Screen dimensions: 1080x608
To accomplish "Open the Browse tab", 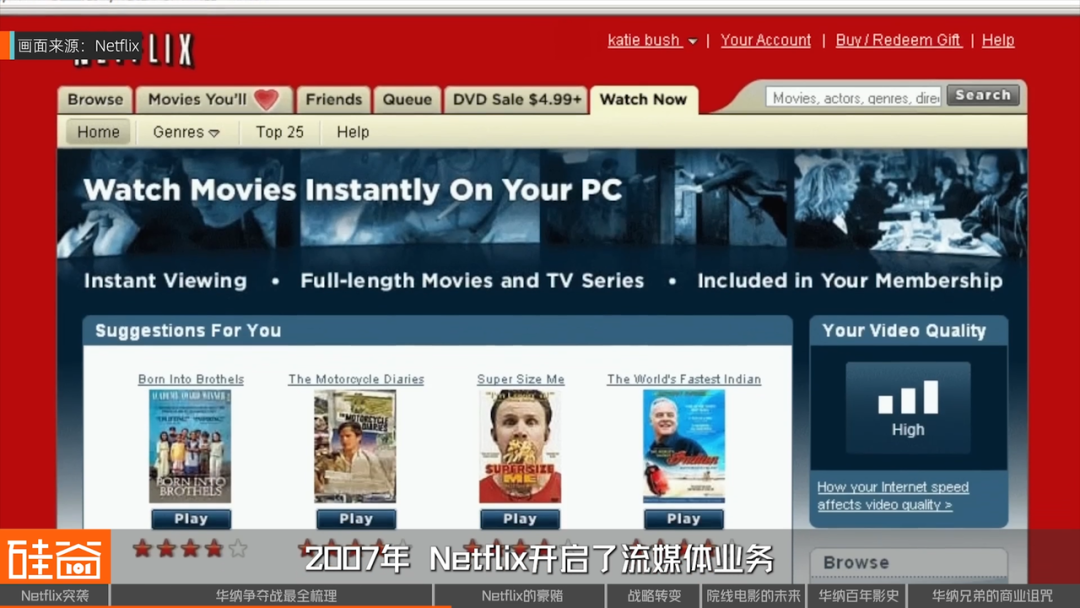I will tap(95, 100).
